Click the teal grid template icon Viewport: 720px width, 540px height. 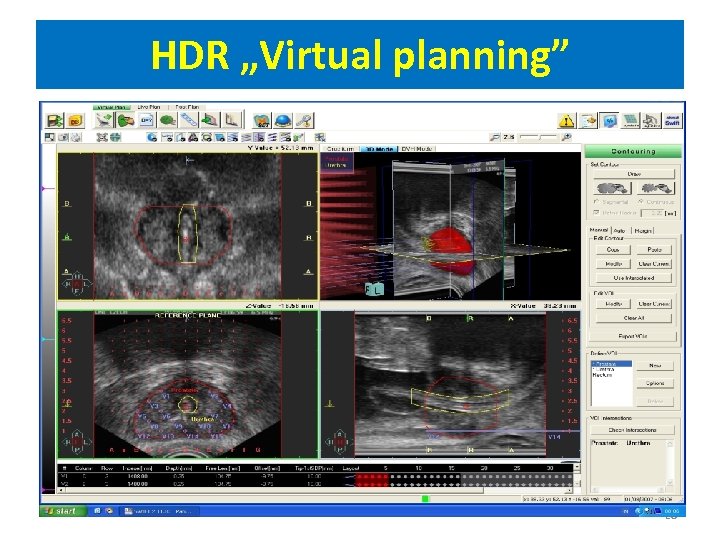tap(630, 121)
